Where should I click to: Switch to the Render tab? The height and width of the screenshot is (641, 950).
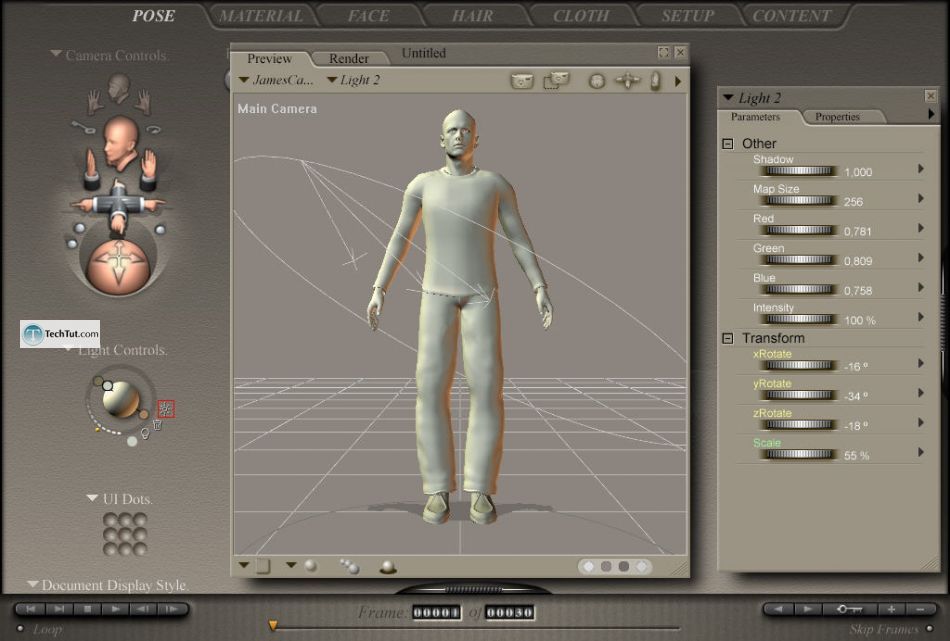point(349,59)
